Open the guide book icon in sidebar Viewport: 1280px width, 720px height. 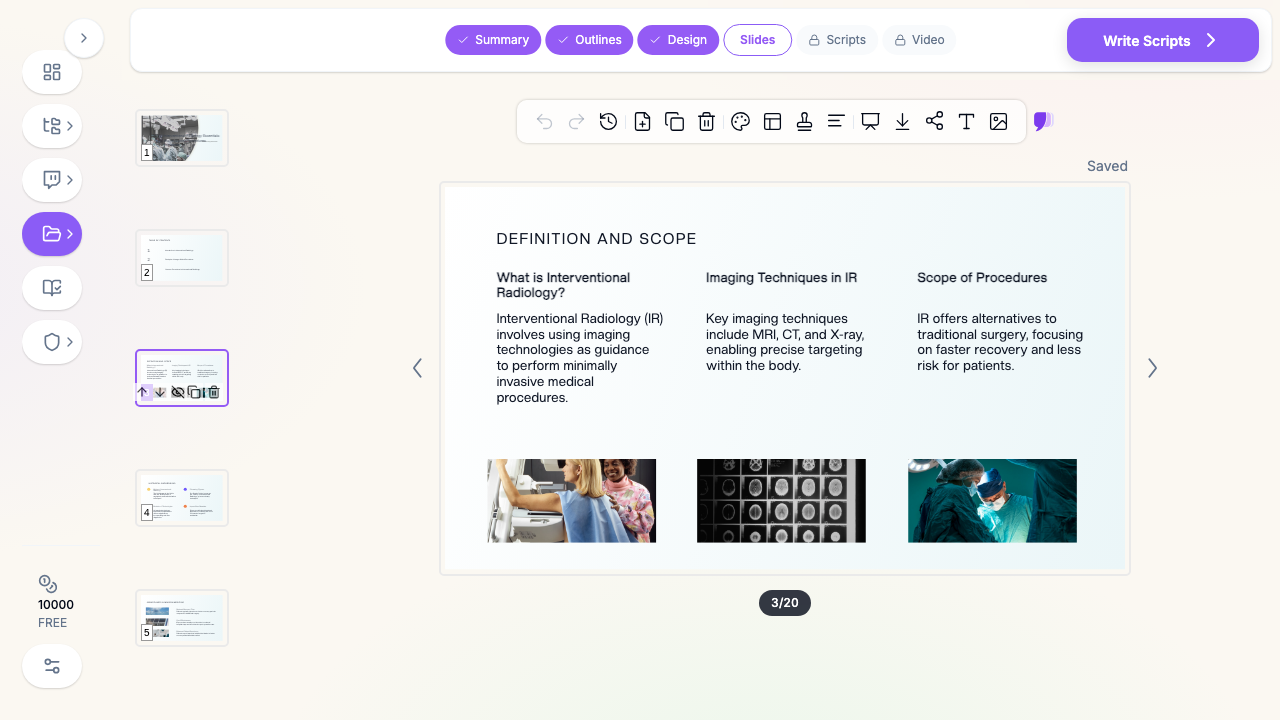point(52,288)
